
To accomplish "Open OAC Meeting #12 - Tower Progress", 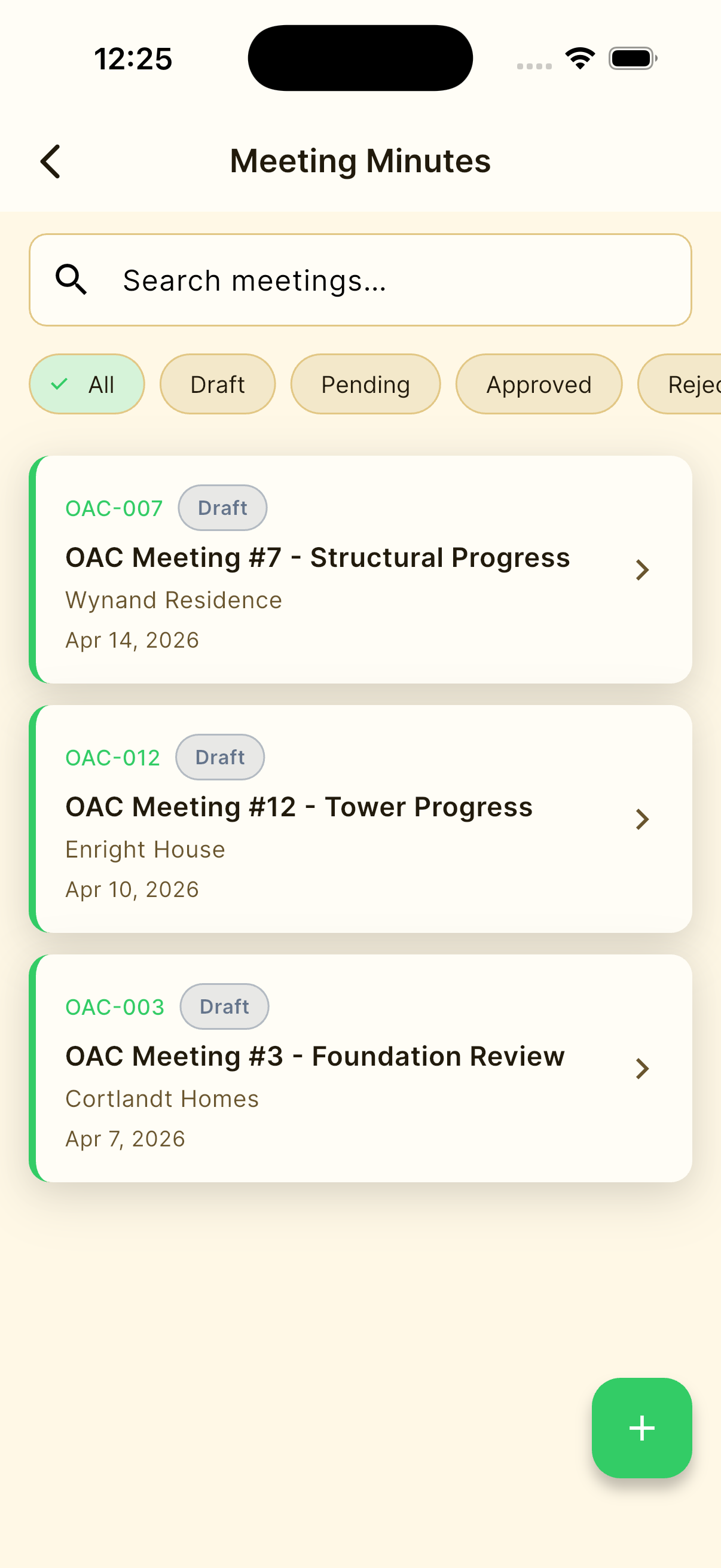I will [360, 819].
